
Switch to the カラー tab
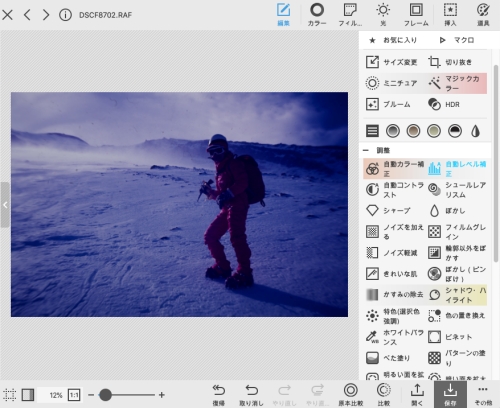(x=317, y=15)
